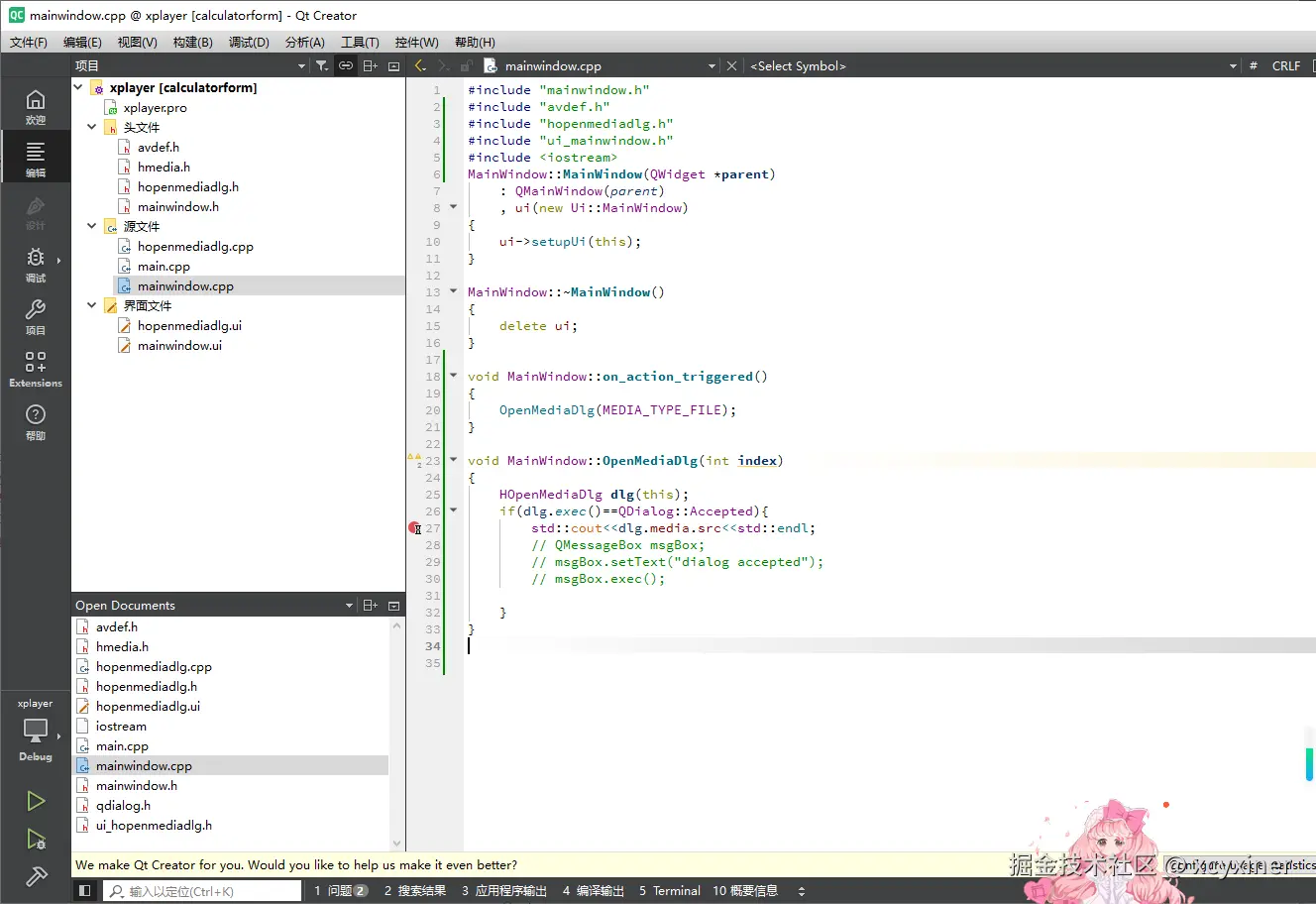1316x904 pixels.
Task: Toggle synchronize with editor link icon
Action: (x=346, y=66)
